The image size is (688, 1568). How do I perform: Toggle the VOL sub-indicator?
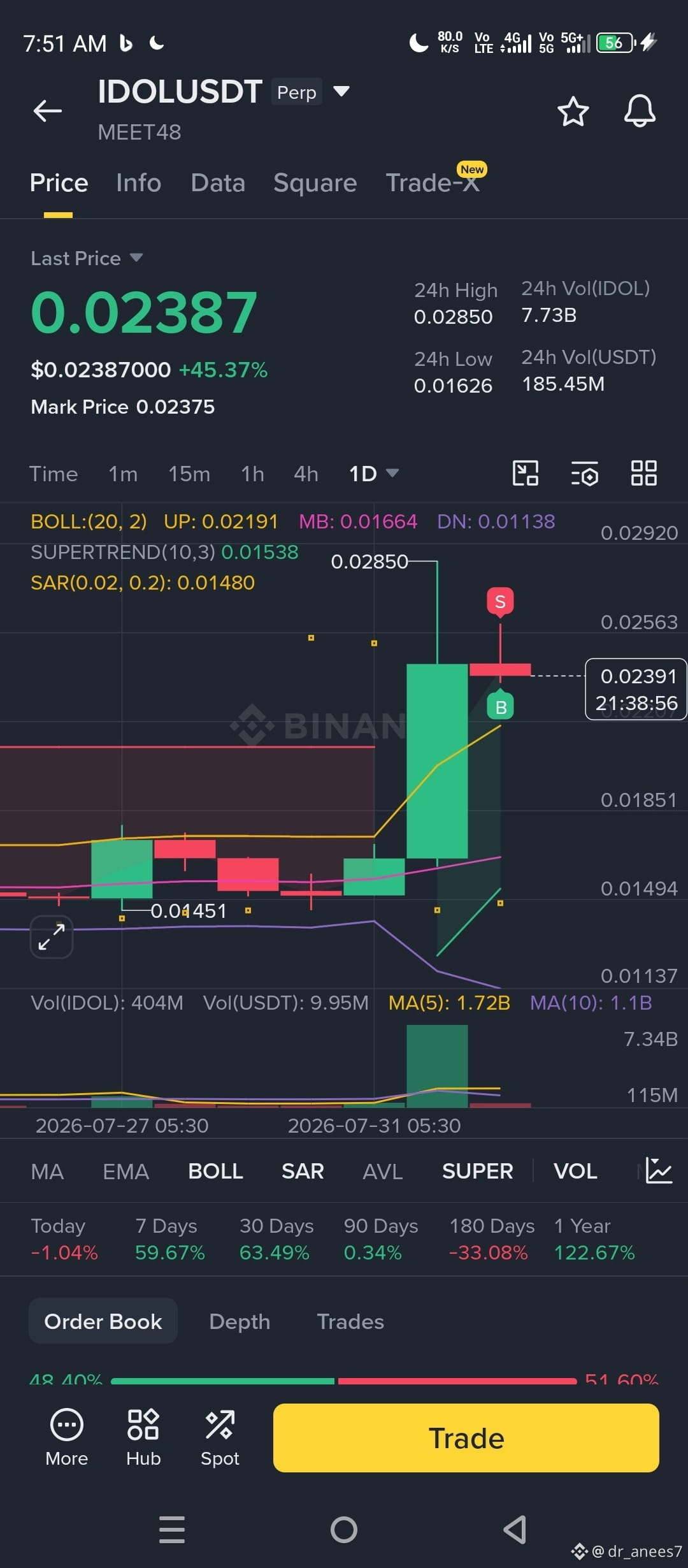click(x=575, y=1171)
